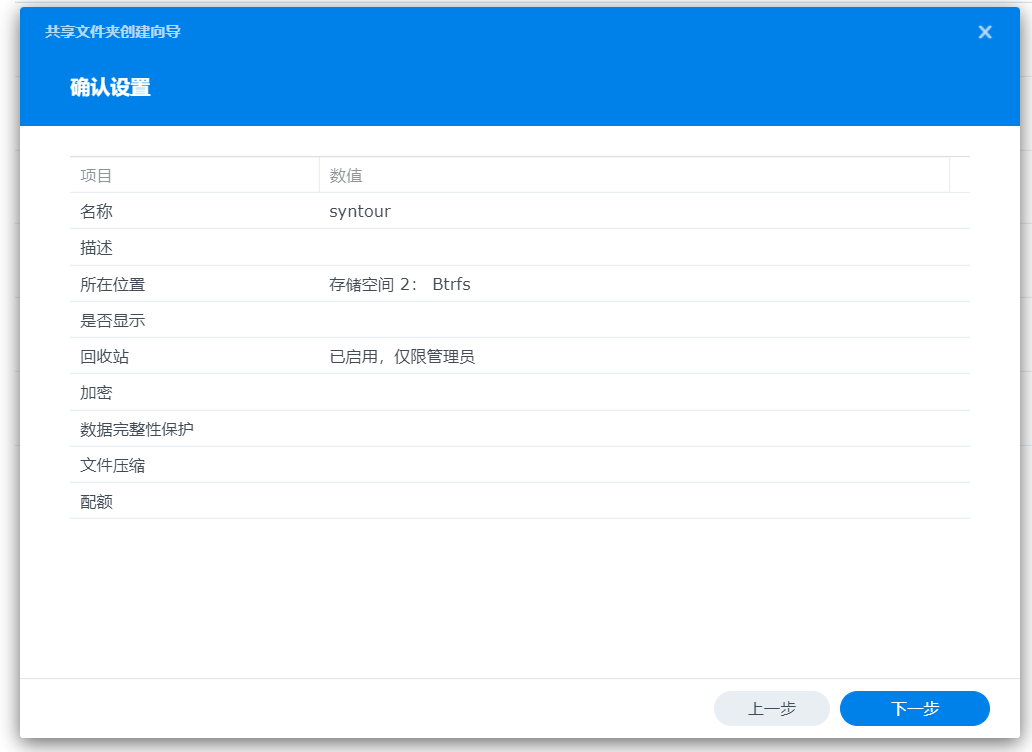The image size is (1032, 752).
Task: Select the 配额 row label
Action: 96,502
